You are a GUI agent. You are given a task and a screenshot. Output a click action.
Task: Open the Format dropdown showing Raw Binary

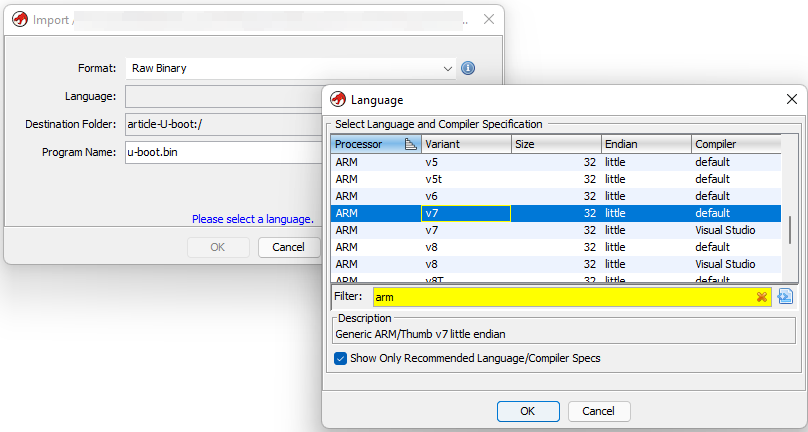(x=291, y=68)
